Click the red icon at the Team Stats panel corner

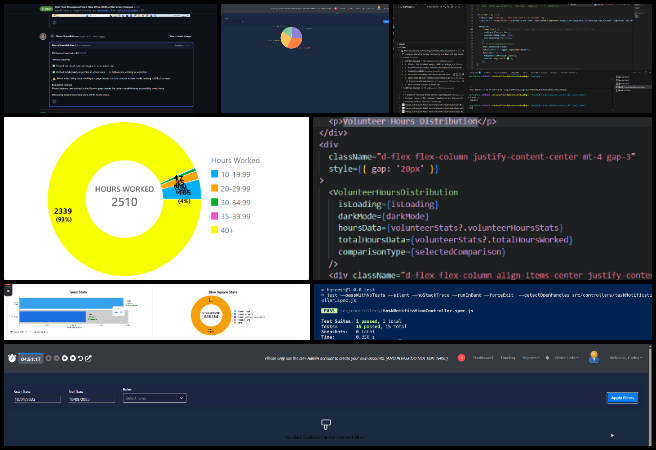click(9, 290)
